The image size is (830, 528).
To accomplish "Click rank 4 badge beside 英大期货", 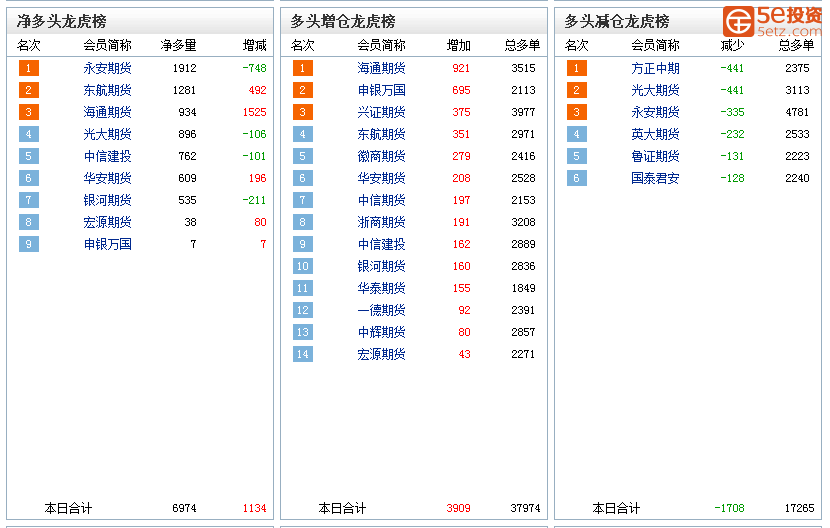I will [576, 134].
